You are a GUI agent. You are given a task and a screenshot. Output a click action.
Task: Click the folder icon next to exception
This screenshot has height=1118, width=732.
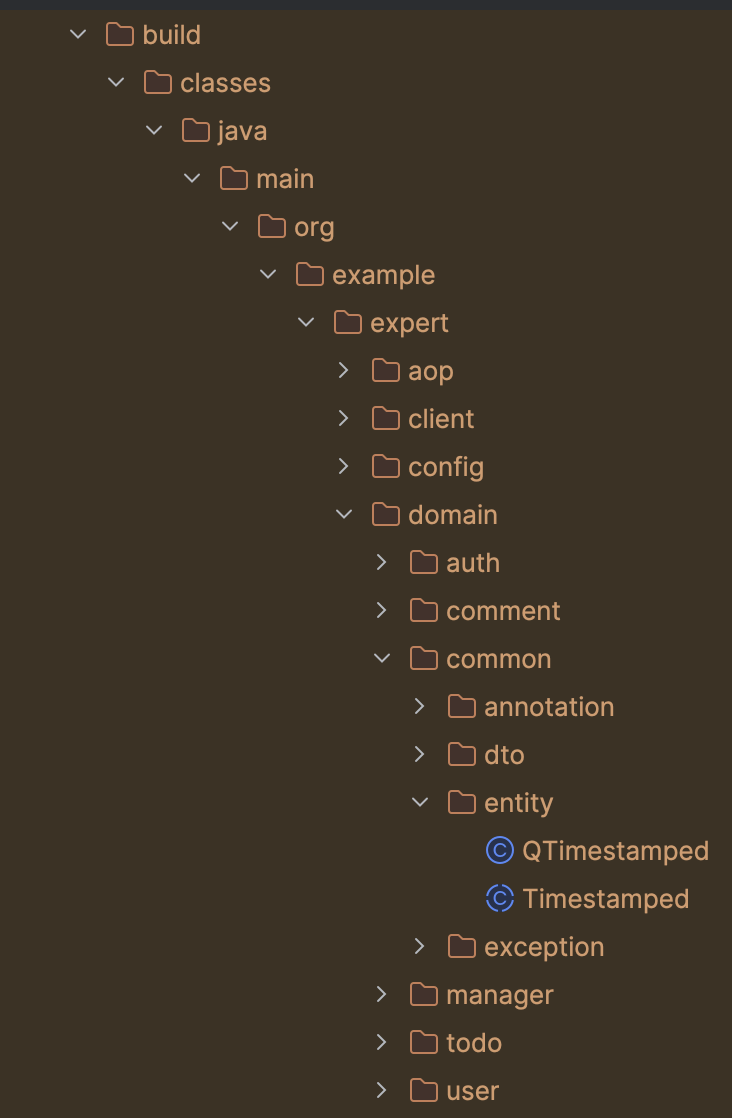click(x=461, y=947)
